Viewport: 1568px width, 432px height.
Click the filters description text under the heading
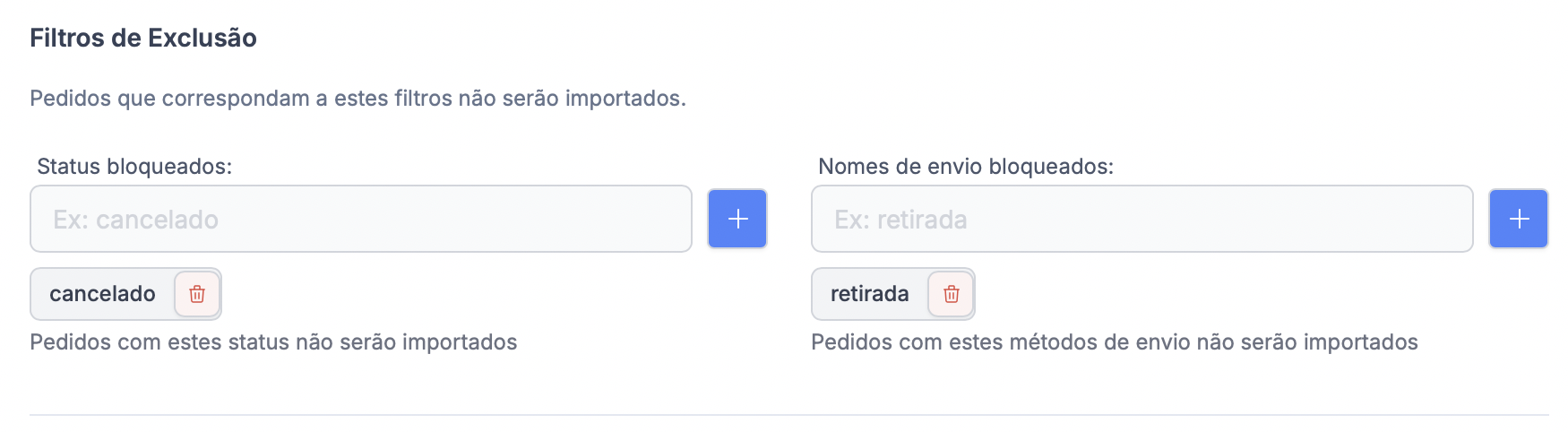point(358,98)
